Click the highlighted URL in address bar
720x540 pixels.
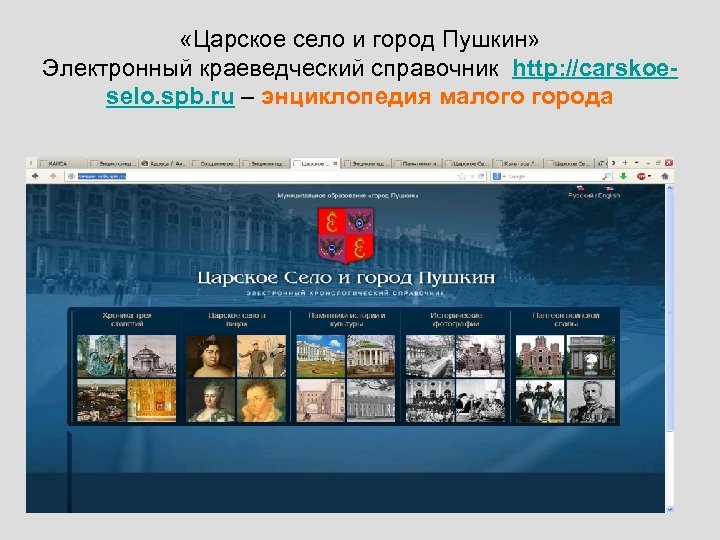(x=101, y=176)
